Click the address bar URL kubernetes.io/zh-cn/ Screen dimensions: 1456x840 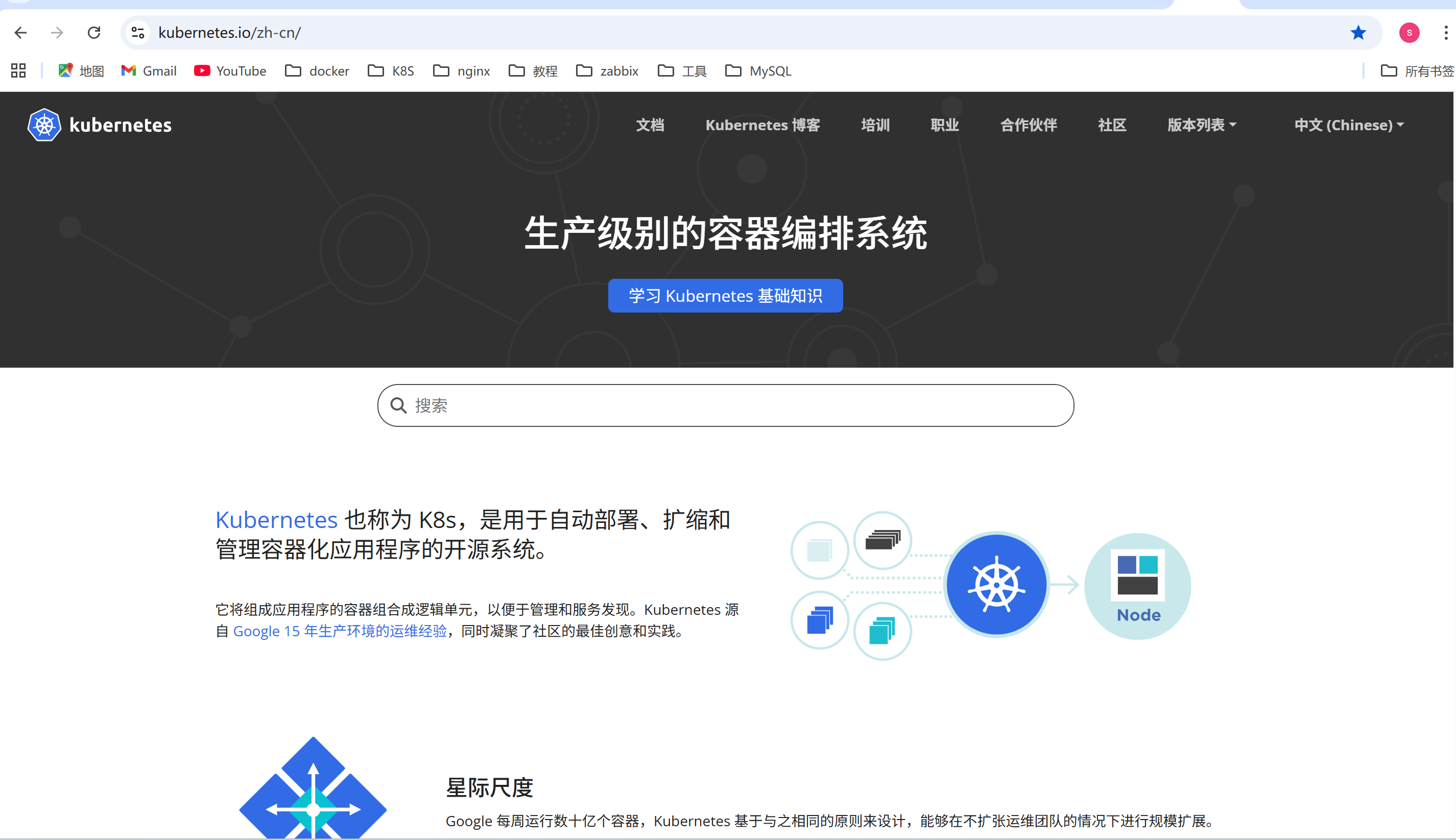click(x=230, y=33)
